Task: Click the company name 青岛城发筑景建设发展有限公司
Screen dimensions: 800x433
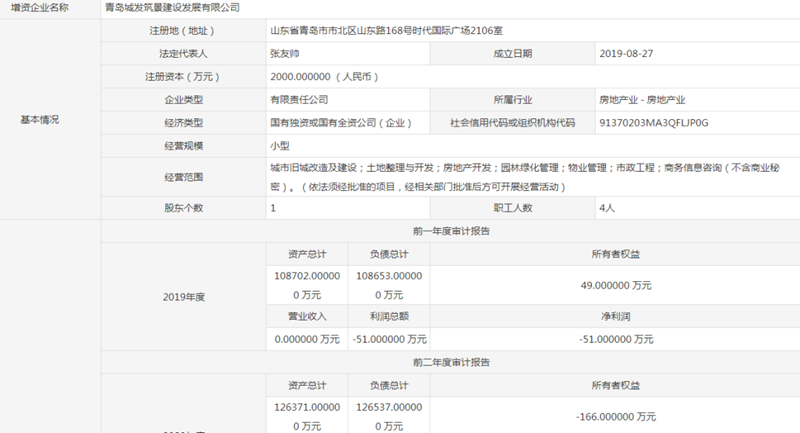Action: tap(172, 7)
